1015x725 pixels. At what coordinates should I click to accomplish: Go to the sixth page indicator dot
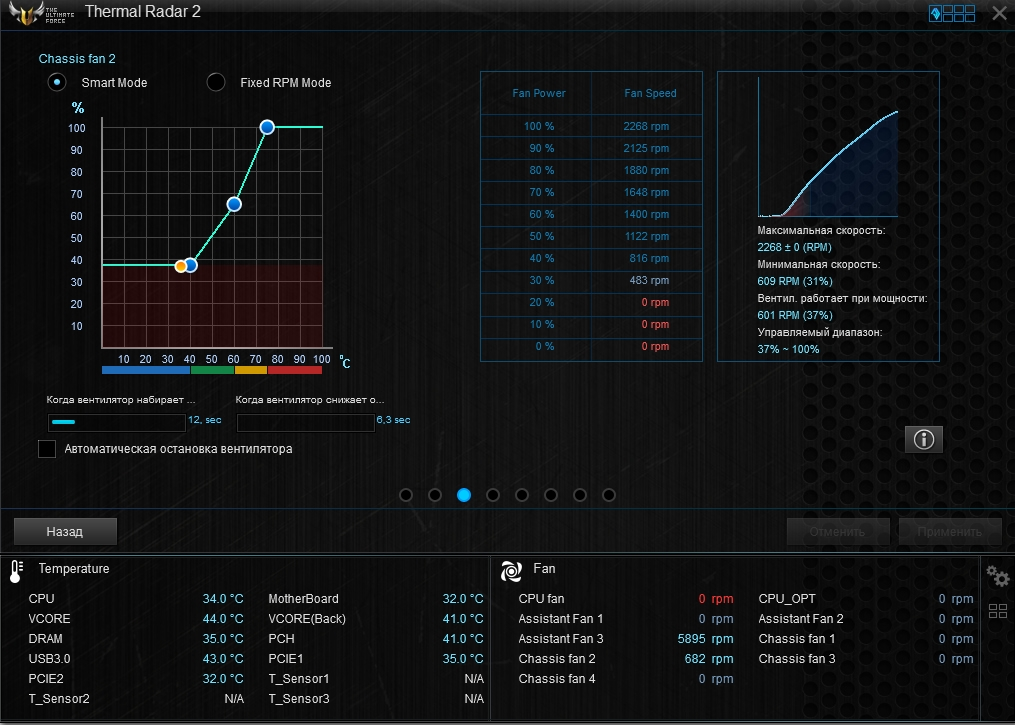(x=551, y=495)
